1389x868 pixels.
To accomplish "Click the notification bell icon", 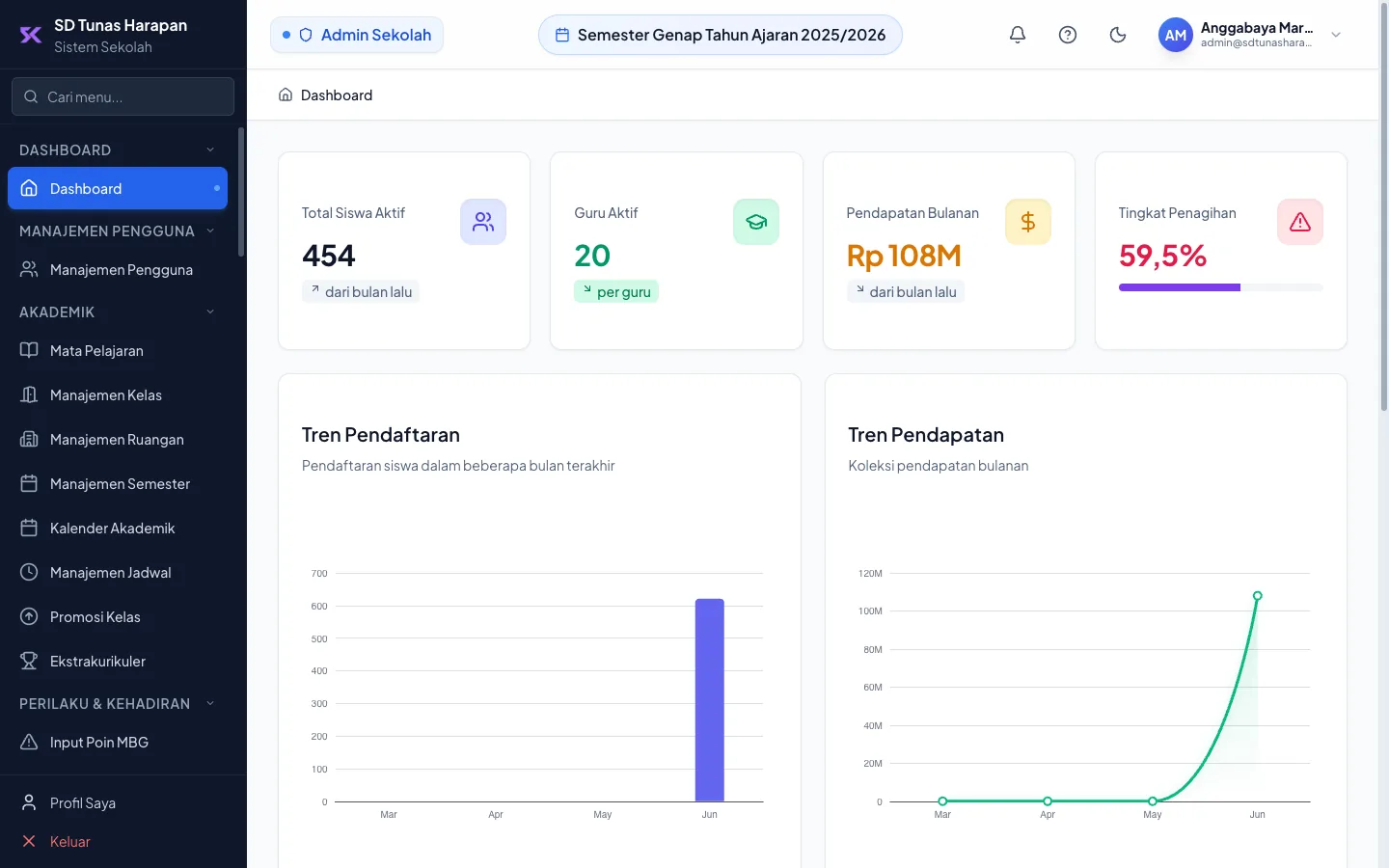I will pyautogui.click(x=1018, y=35).
